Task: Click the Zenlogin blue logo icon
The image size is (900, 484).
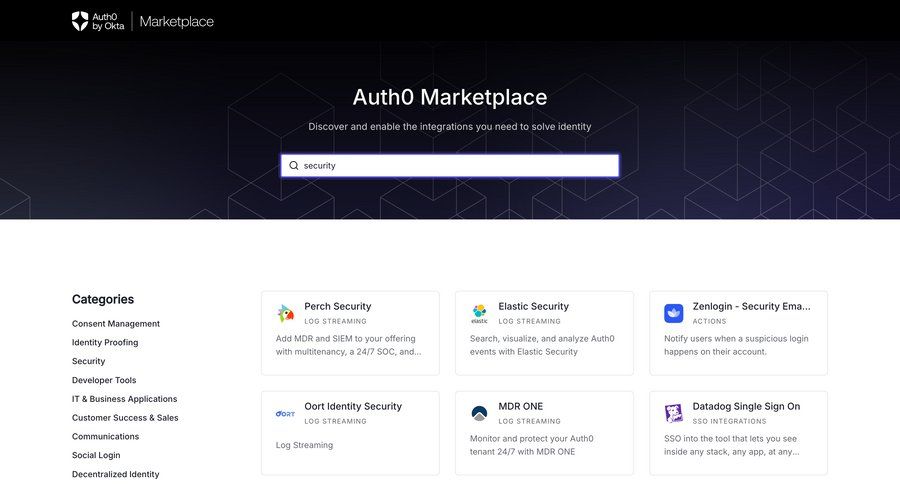Action: [673, 313]
